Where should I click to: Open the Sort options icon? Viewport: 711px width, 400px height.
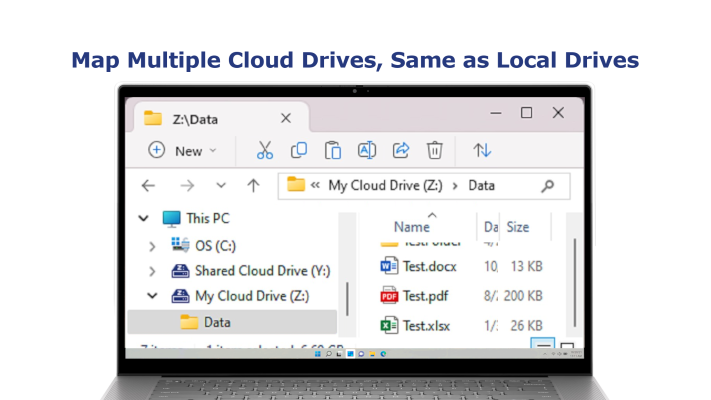[x=482, y=150]
